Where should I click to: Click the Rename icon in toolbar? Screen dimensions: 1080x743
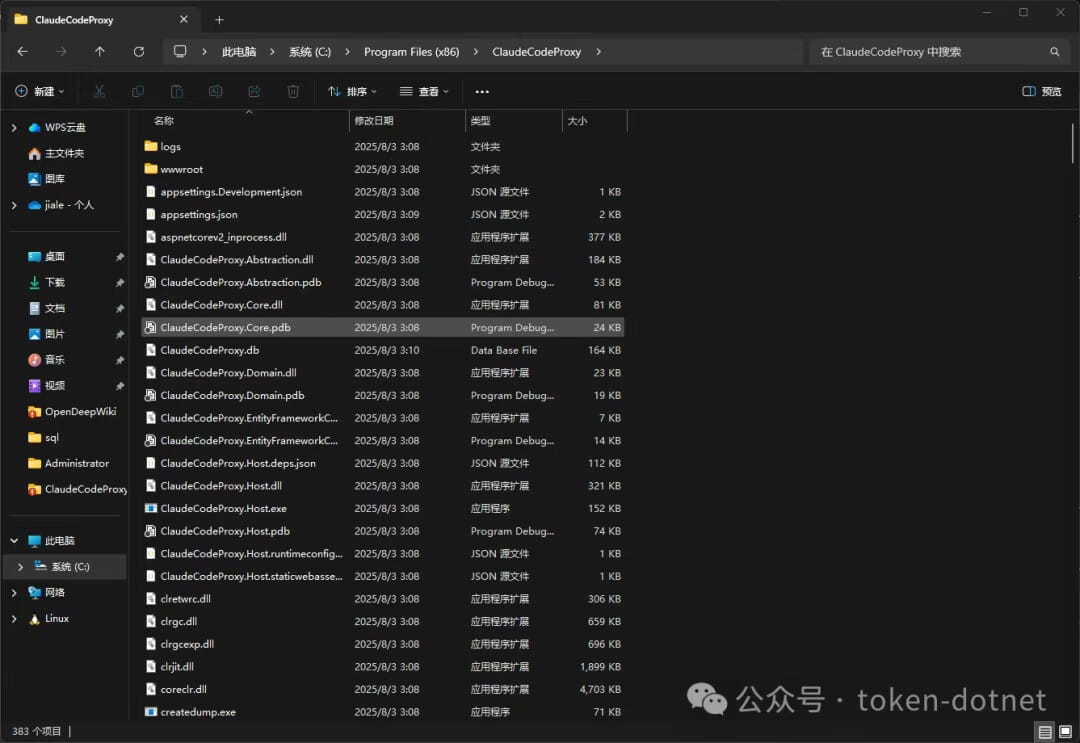pyautogui.click(x=216, y=92)
